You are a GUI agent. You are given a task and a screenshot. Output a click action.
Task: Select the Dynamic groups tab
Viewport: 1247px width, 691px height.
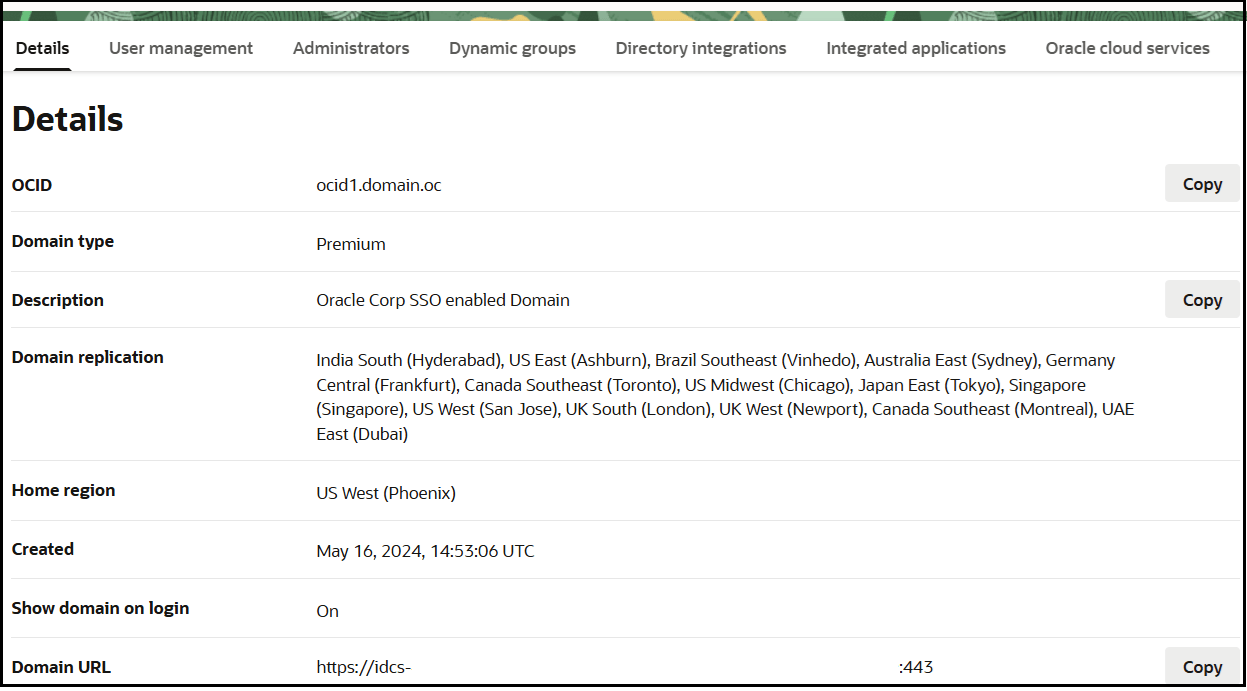pyautogui.click(x=512, y=47)
